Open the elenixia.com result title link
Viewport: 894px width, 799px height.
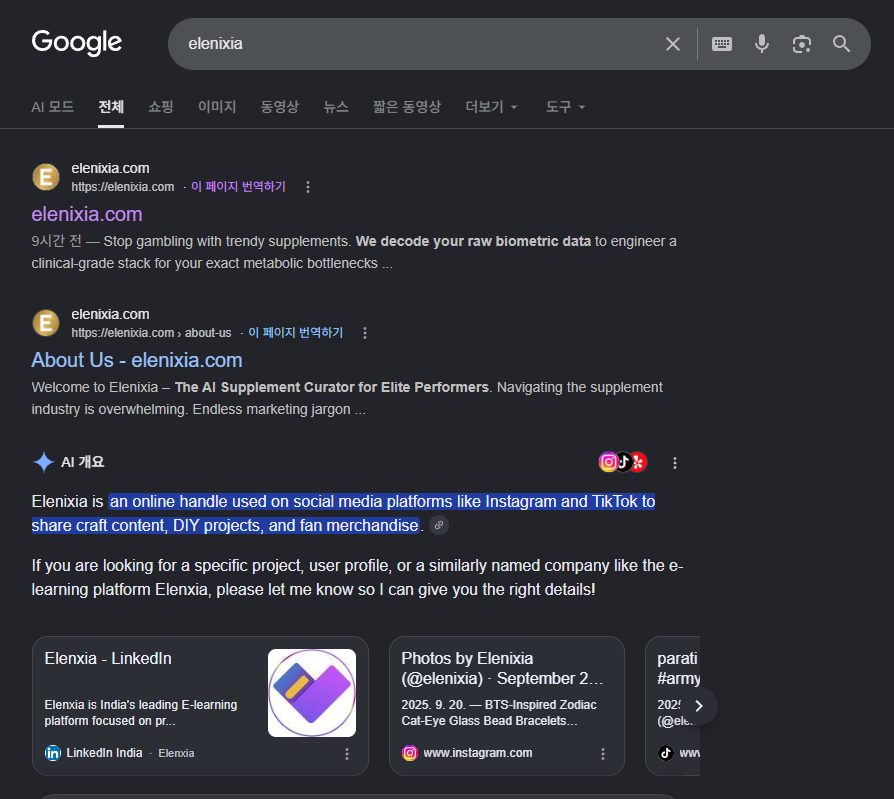pos(87,214)
